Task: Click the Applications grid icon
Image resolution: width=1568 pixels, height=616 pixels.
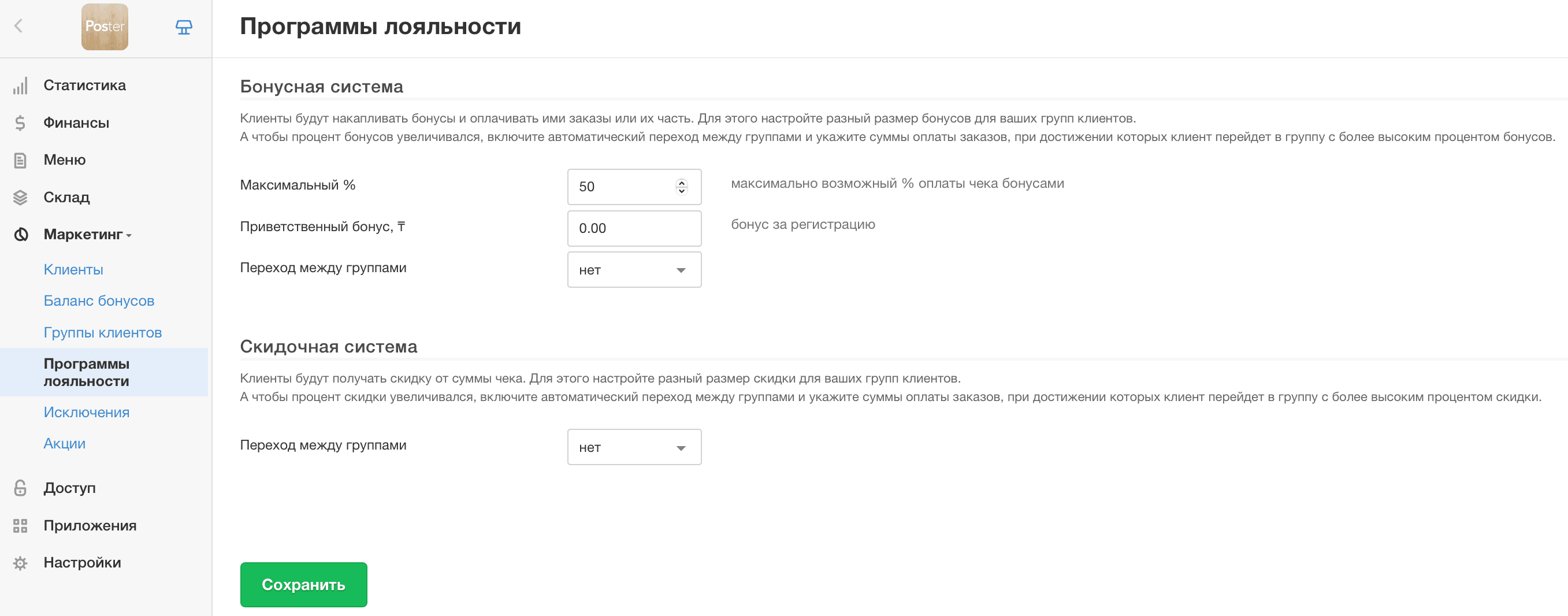Action: point(21,526)
